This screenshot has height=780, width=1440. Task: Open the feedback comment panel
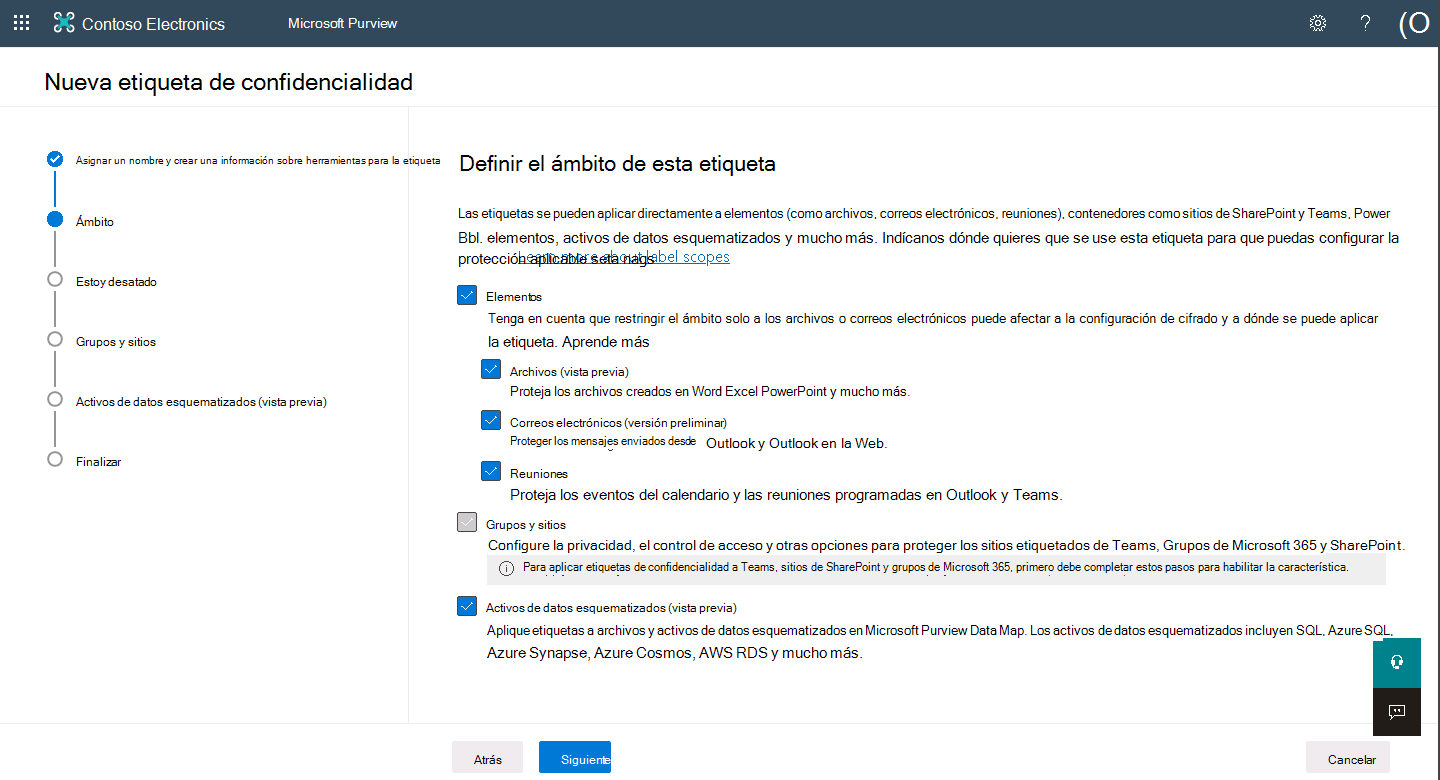(1396, 711)
